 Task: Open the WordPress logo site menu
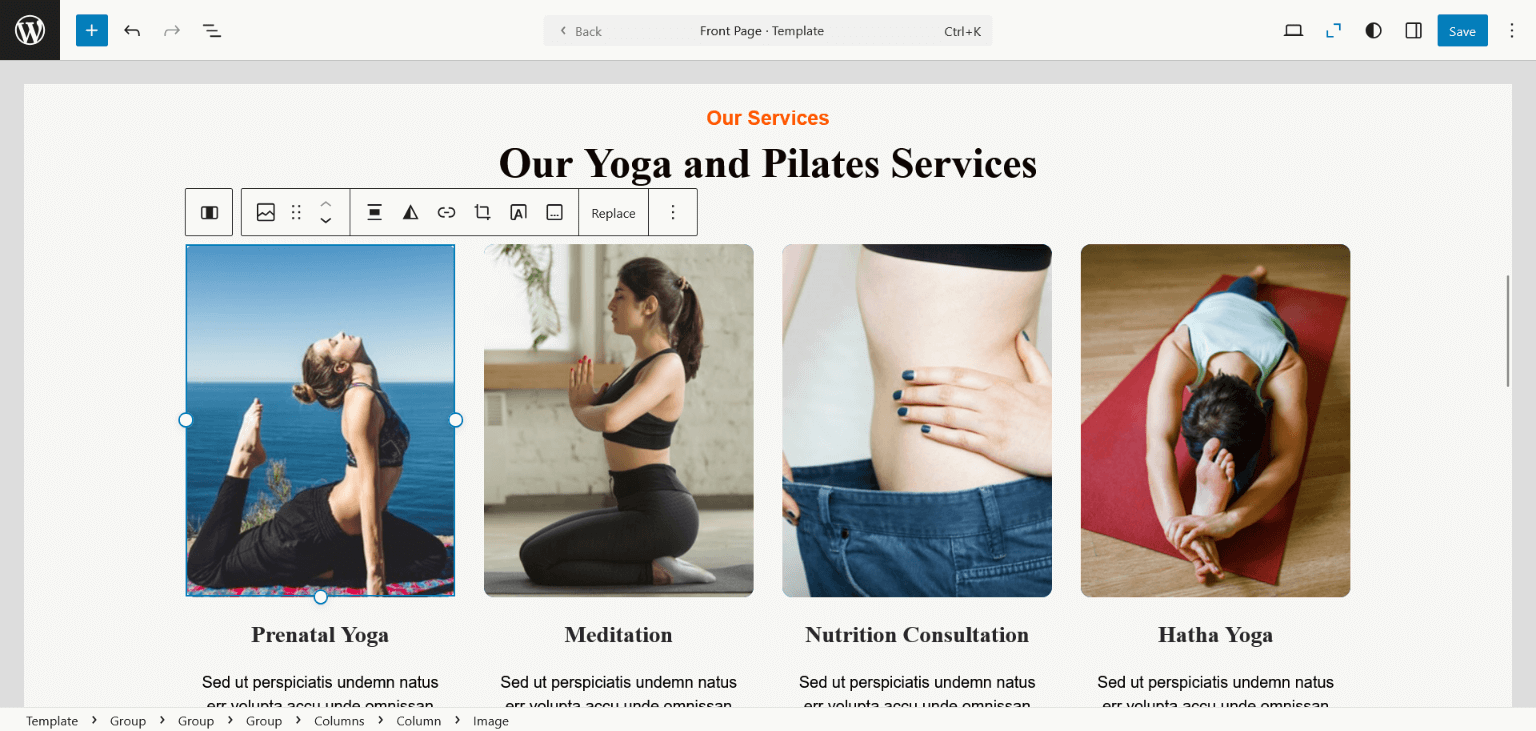click(x=30, y=30)
